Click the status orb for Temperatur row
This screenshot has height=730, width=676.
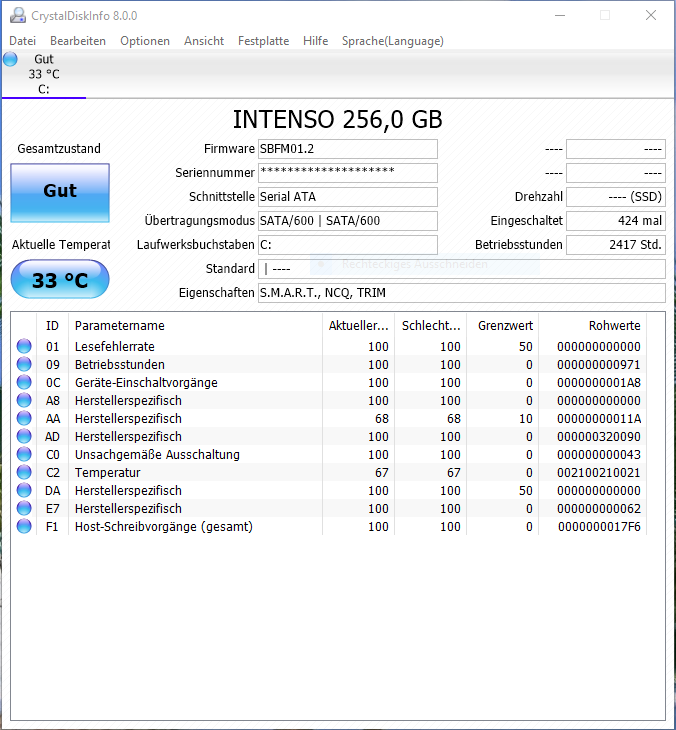point(24,472)
